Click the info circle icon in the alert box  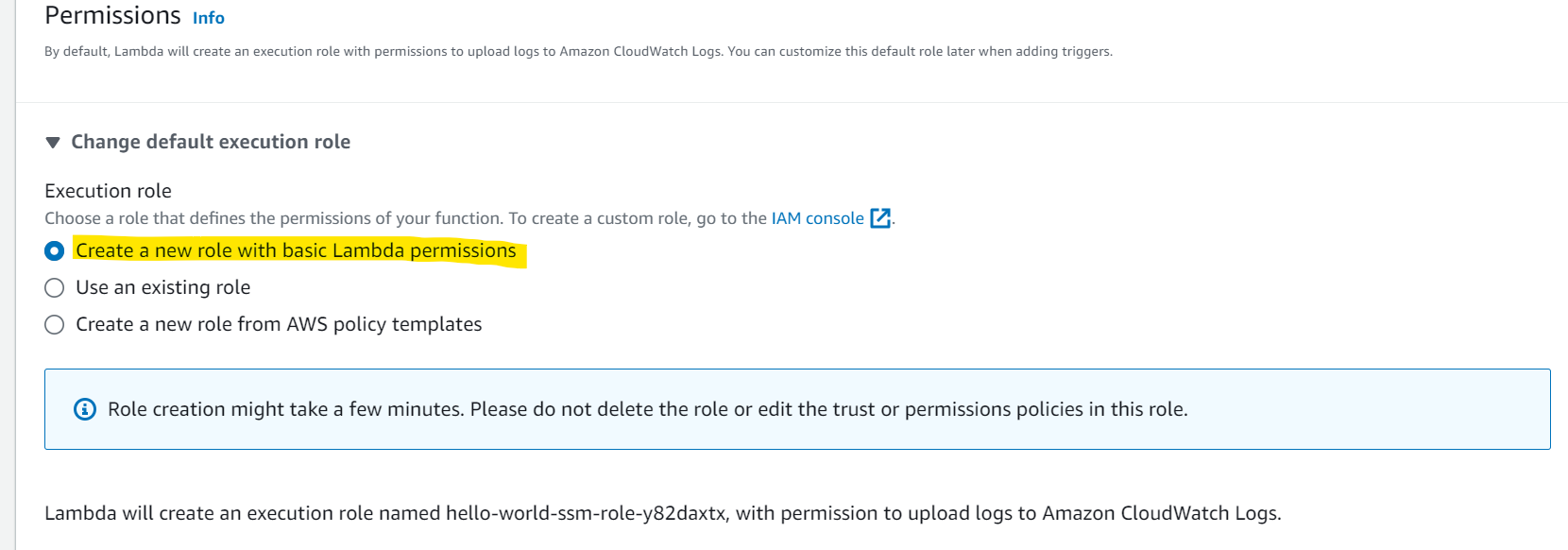coord(85,409)
